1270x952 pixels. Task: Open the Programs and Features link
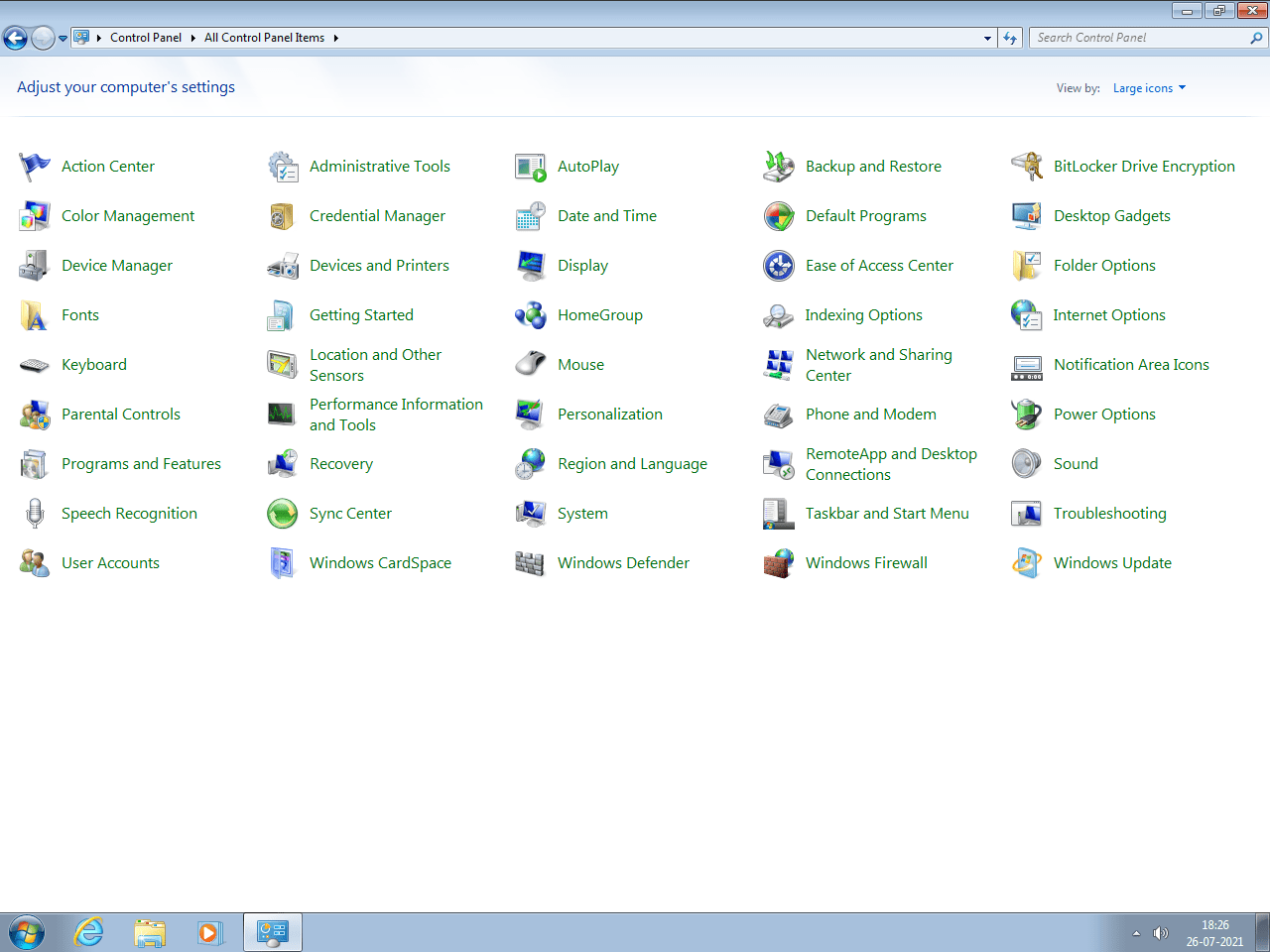pyautogui.click(x=141, y=464)
